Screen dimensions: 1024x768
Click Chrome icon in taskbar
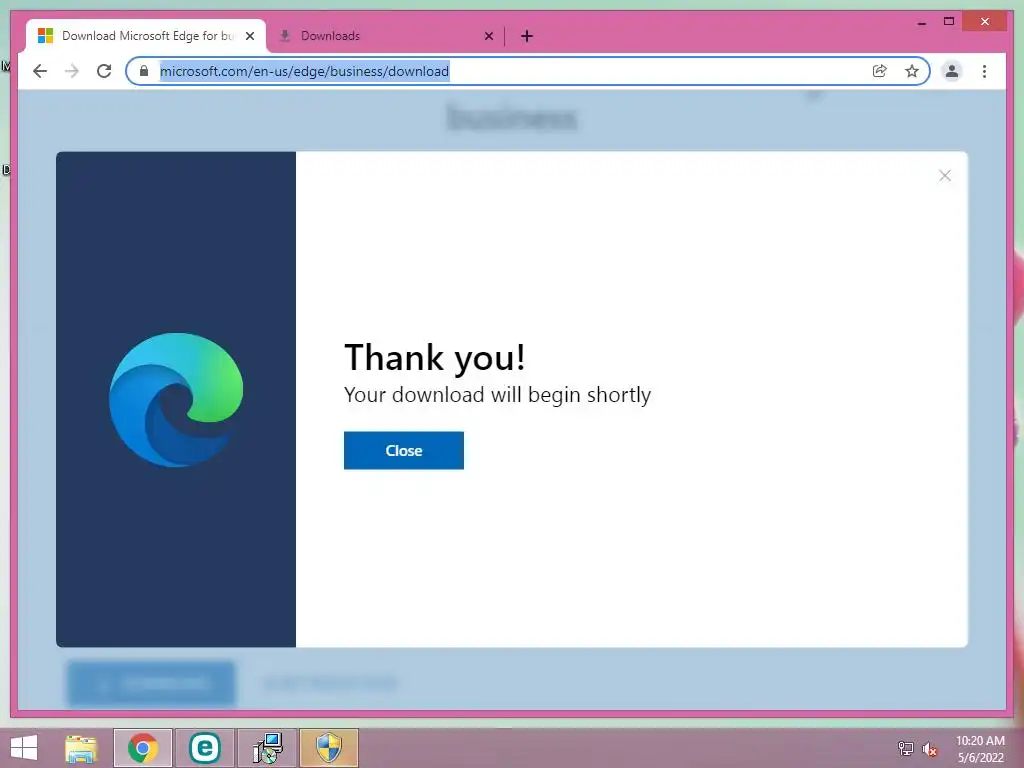[x=142, y=748]
